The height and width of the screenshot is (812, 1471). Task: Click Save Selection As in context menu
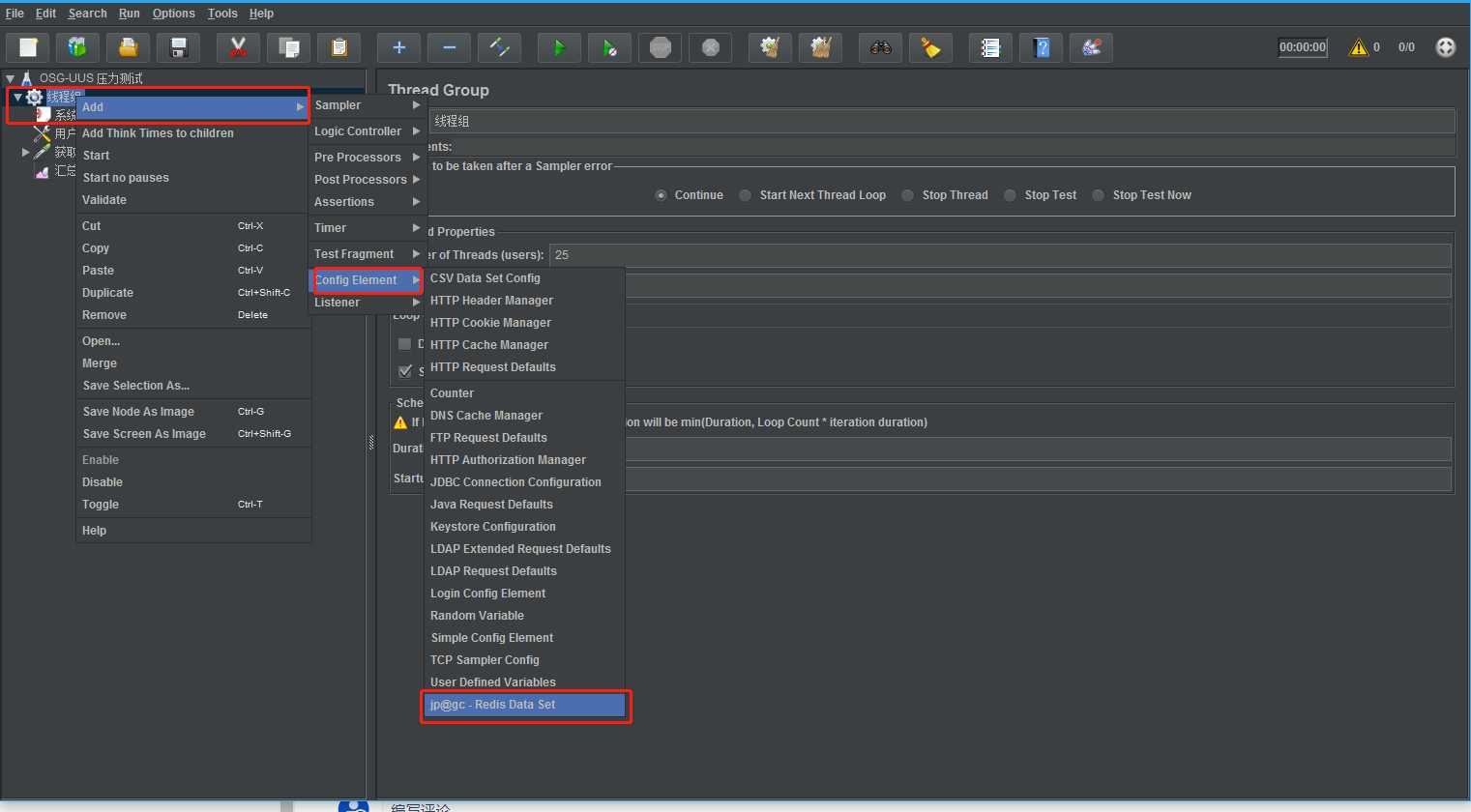pyautogui.click(x=193, y=386)
